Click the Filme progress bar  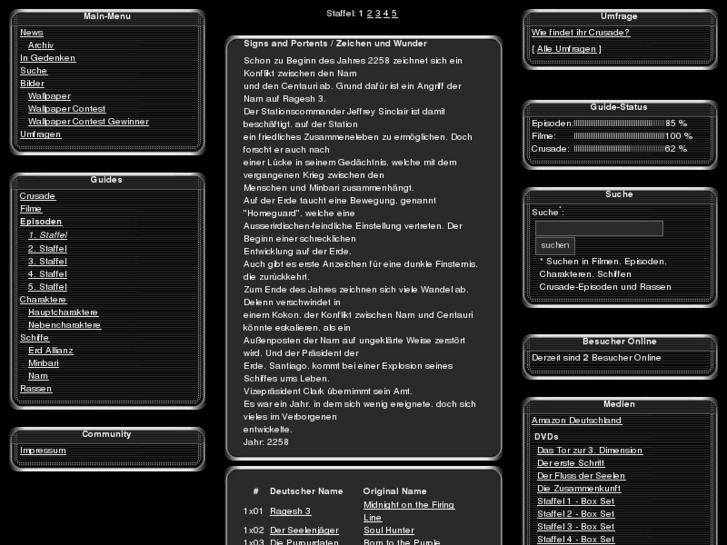[619, 136]
